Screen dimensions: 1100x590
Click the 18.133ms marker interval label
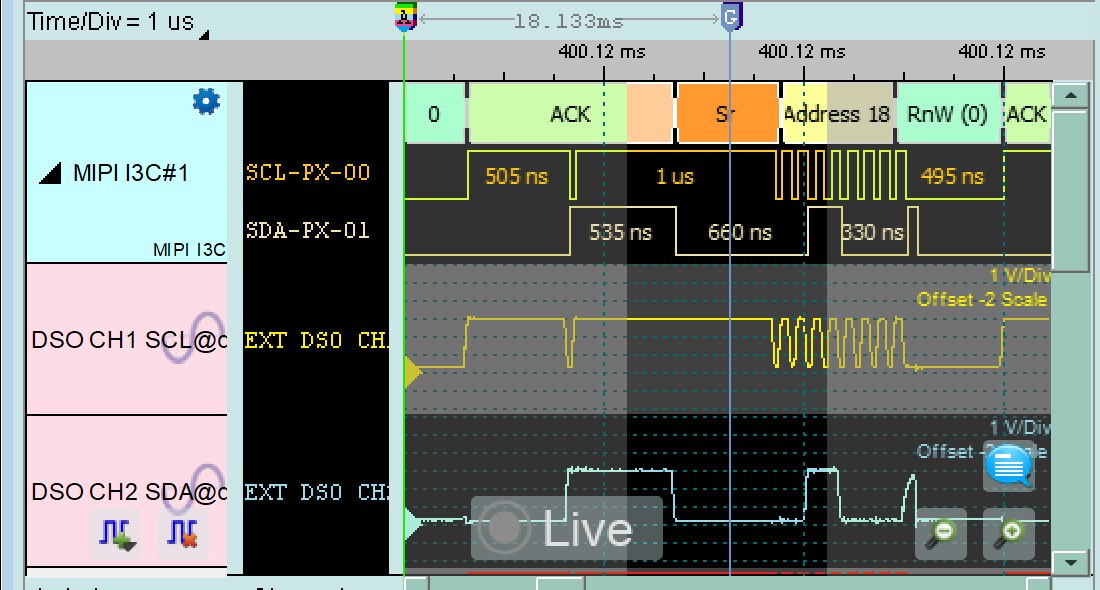[x=568, y=21]
